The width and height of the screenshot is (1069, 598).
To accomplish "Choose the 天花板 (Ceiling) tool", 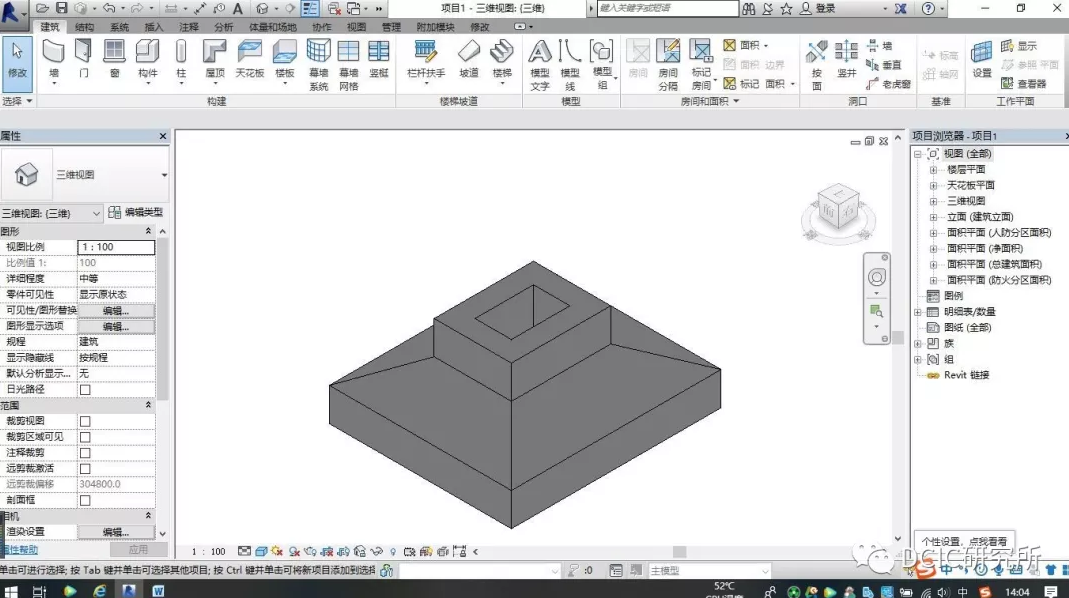I will point(250,56).
